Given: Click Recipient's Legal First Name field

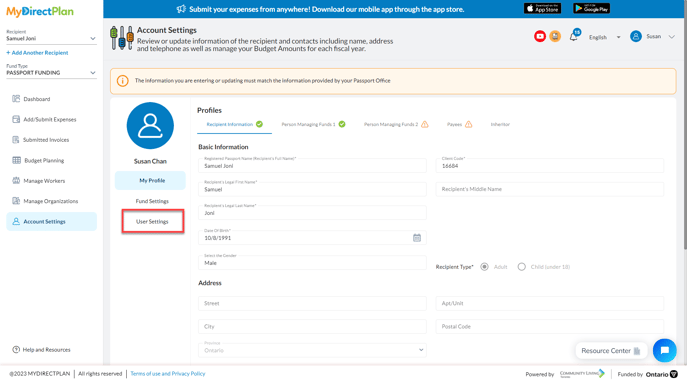Looking at the screenshot, I should click(312, 189).
